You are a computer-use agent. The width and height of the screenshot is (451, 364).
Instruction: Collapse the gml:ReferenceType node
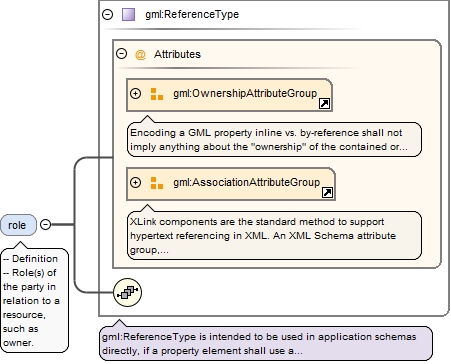[107, 14]
